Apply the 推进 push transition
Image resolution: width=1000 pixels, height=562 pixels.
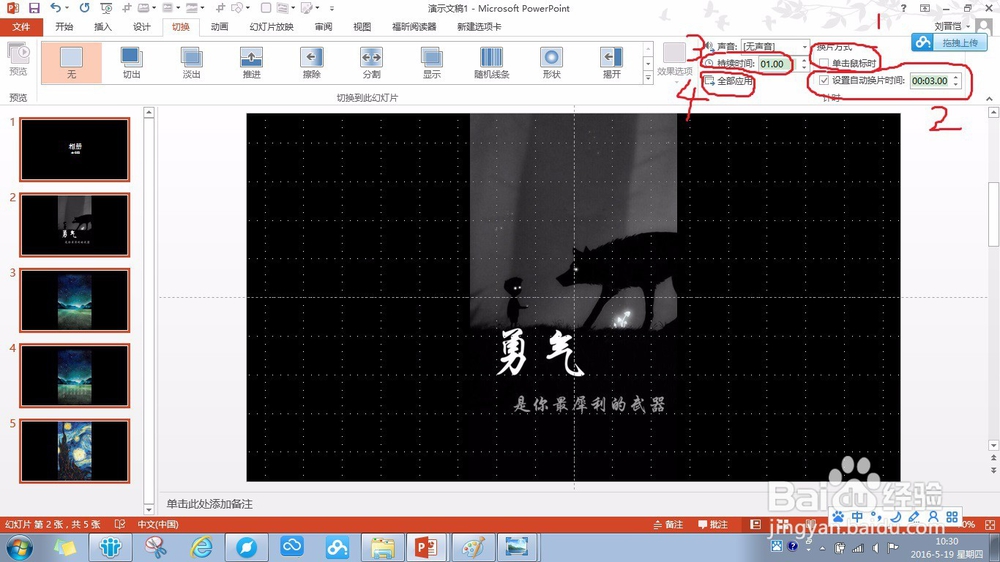(251, 63)
